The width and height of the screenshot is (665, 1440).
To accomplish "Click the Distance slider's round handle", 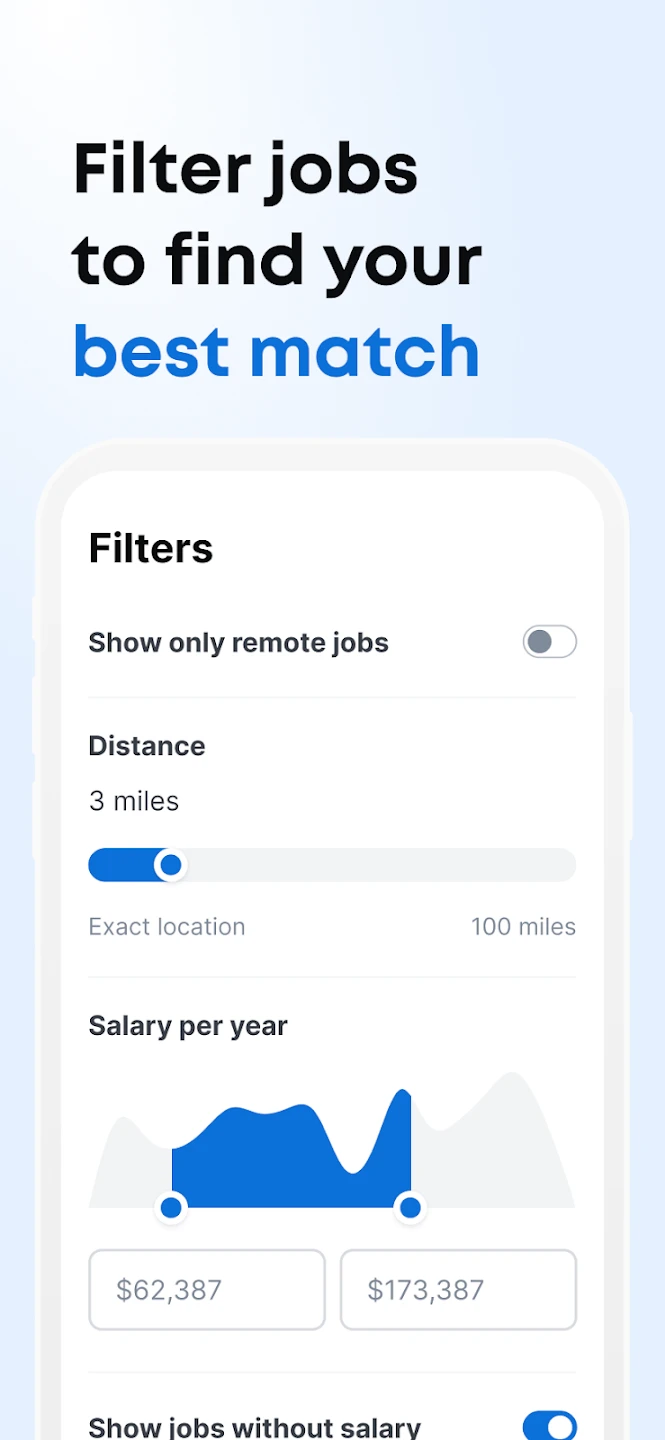I will pyautogui.click(x=171, y=865).
